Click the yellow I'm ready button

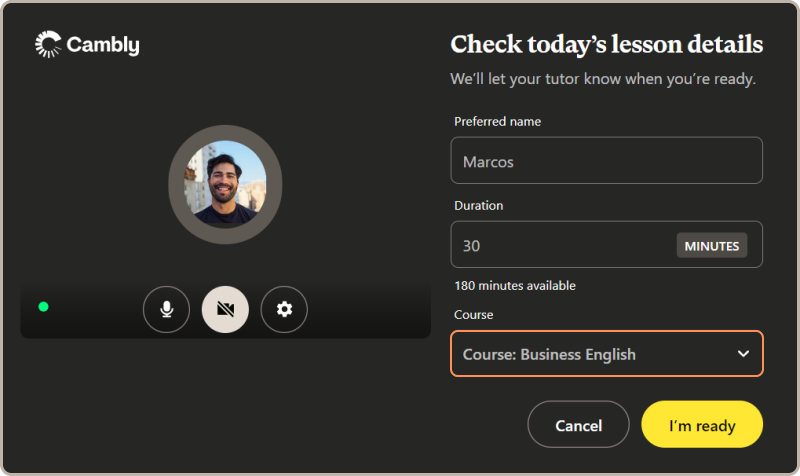pyautogui.click(x=701, y=425)
